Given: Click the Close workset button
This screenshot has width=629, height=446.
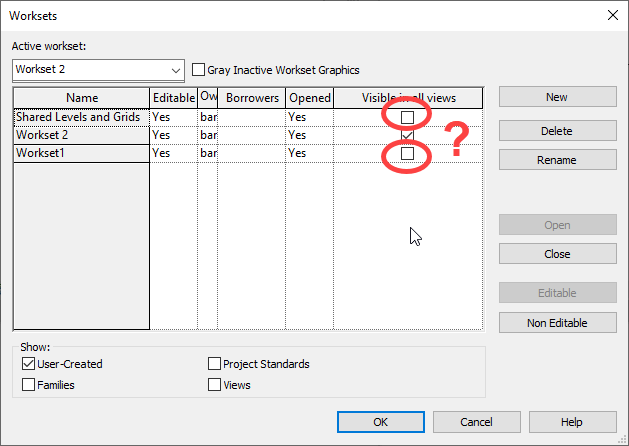Looking at the screenshot, I should click(x=558, y=254).
